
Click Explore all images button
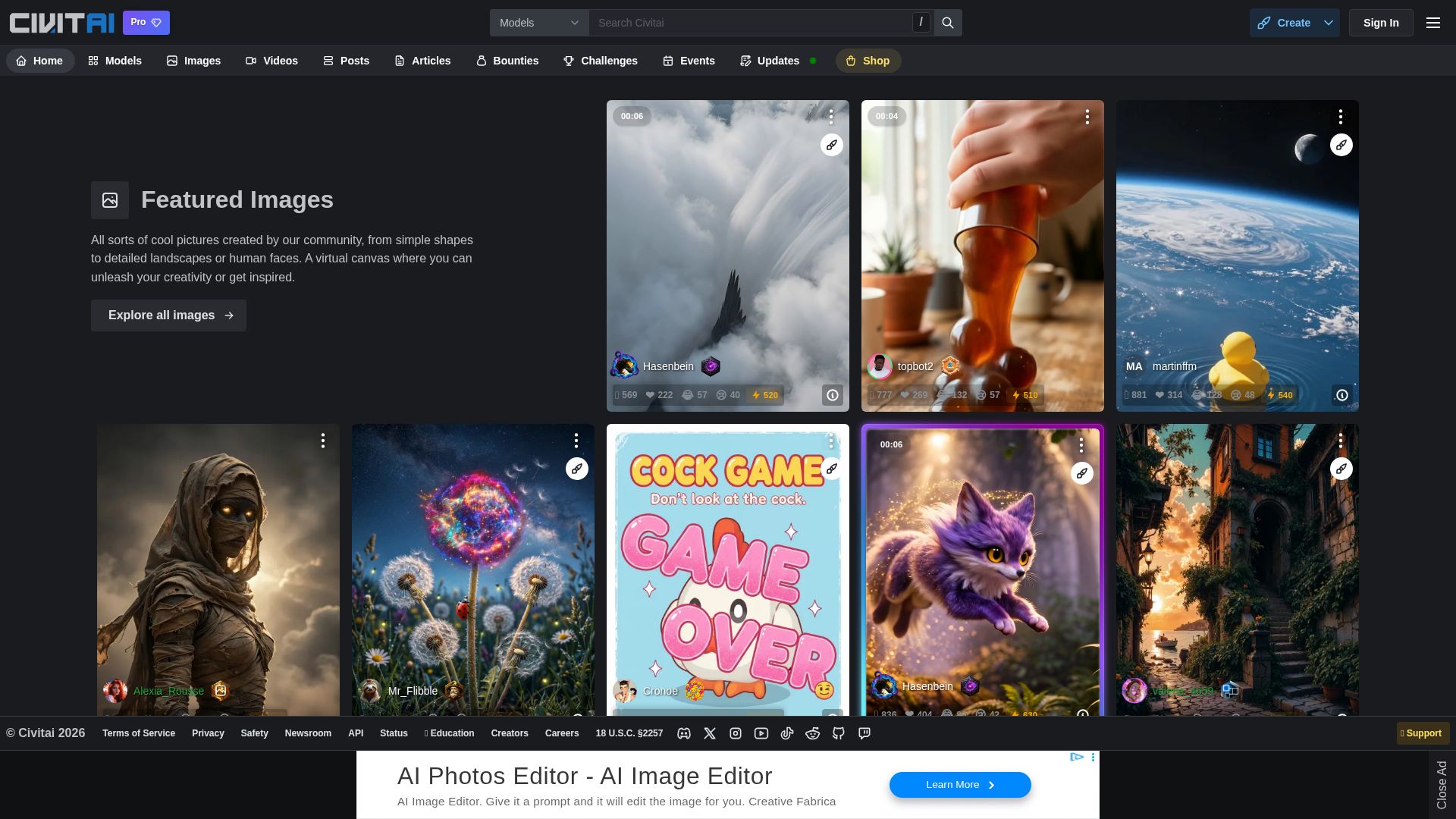[168, 315]
